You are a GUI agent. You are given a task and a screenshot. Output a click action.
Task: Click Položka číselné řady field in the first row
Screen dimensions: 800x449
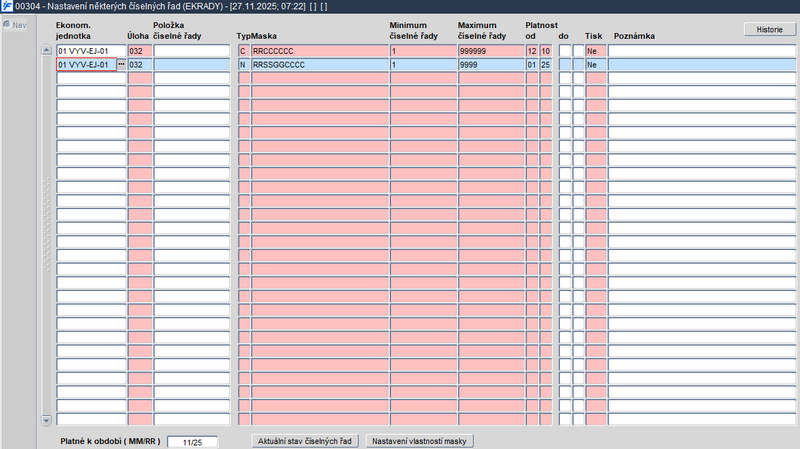[x=192, y=51]
